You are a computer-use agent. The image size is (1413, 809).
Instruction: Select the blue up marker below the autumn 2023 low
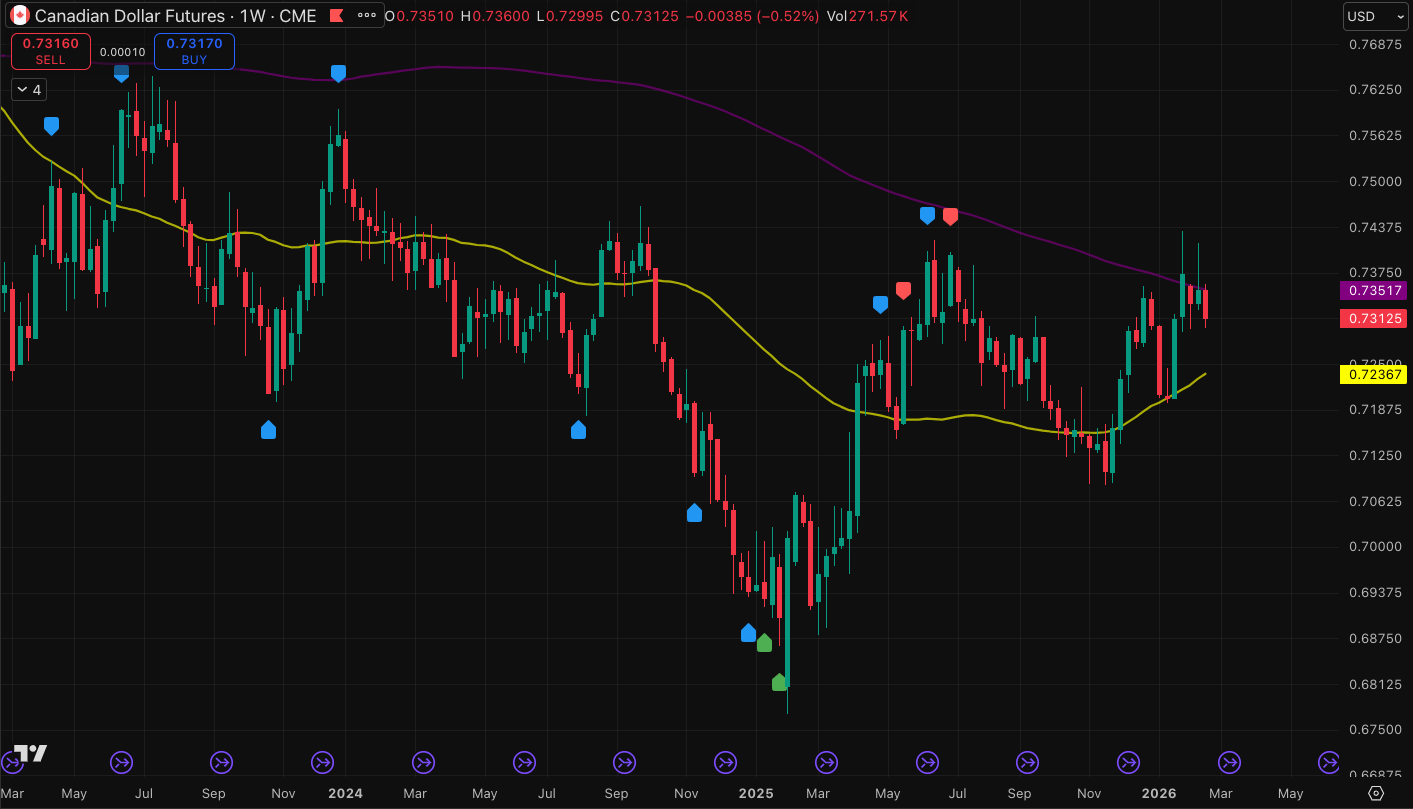[268, 430]
